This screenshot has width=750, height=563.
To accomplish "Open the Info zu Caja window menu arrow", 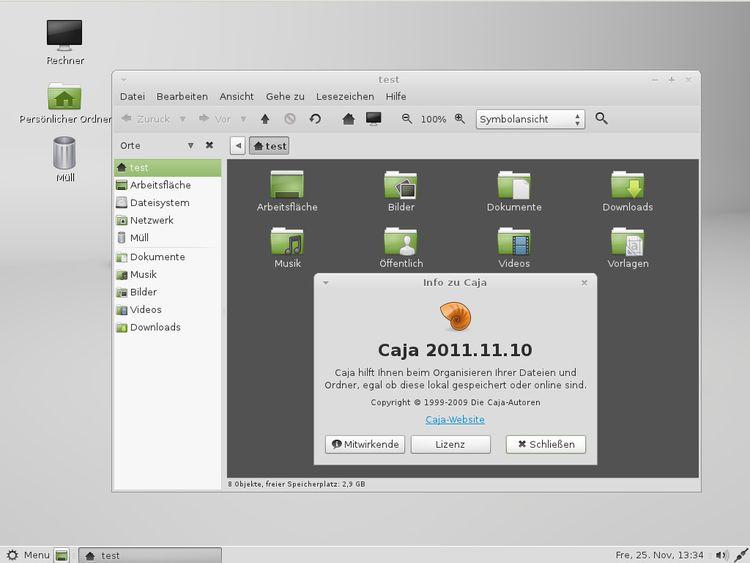I will click(326, 283).
